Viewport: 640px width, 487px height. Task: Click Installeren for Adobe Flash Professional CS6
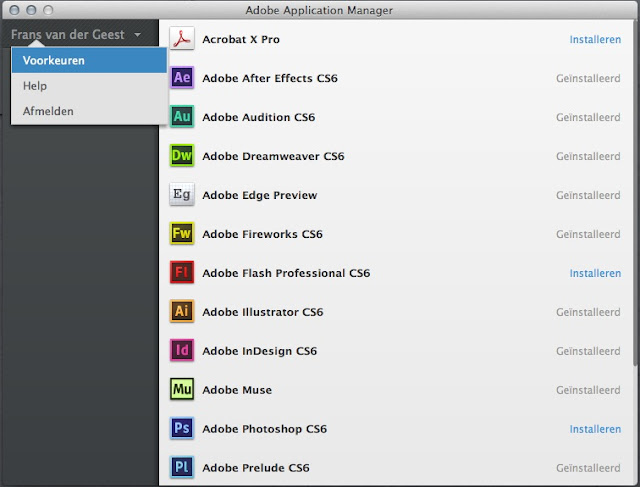(x=595, y=273)
